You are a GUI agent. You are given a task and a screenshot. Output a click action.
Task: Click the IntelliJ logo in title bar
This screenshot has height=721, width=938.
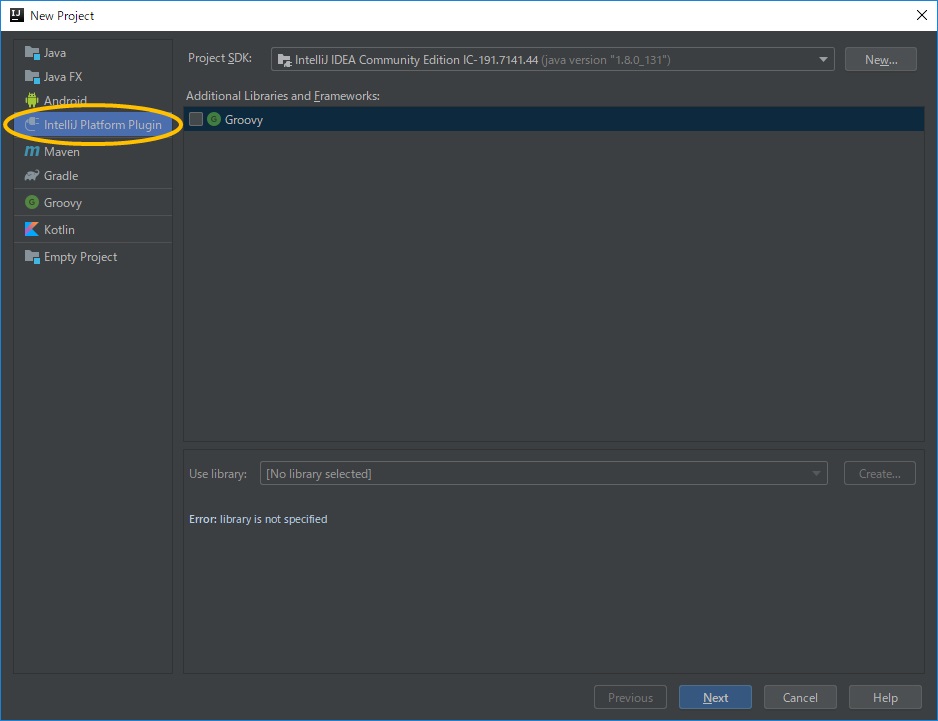(17, 15)
